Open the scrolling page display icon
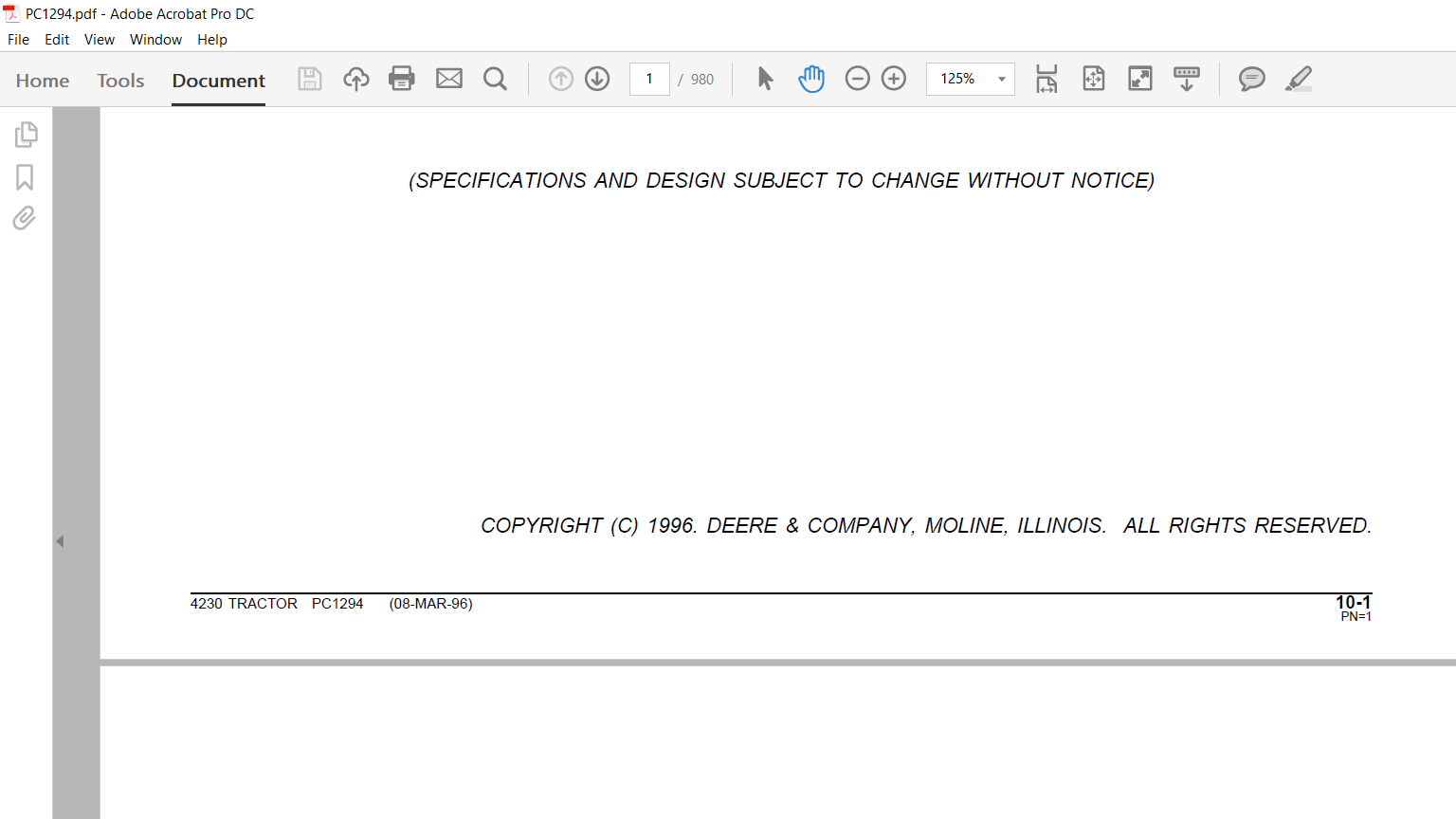 1187,79
